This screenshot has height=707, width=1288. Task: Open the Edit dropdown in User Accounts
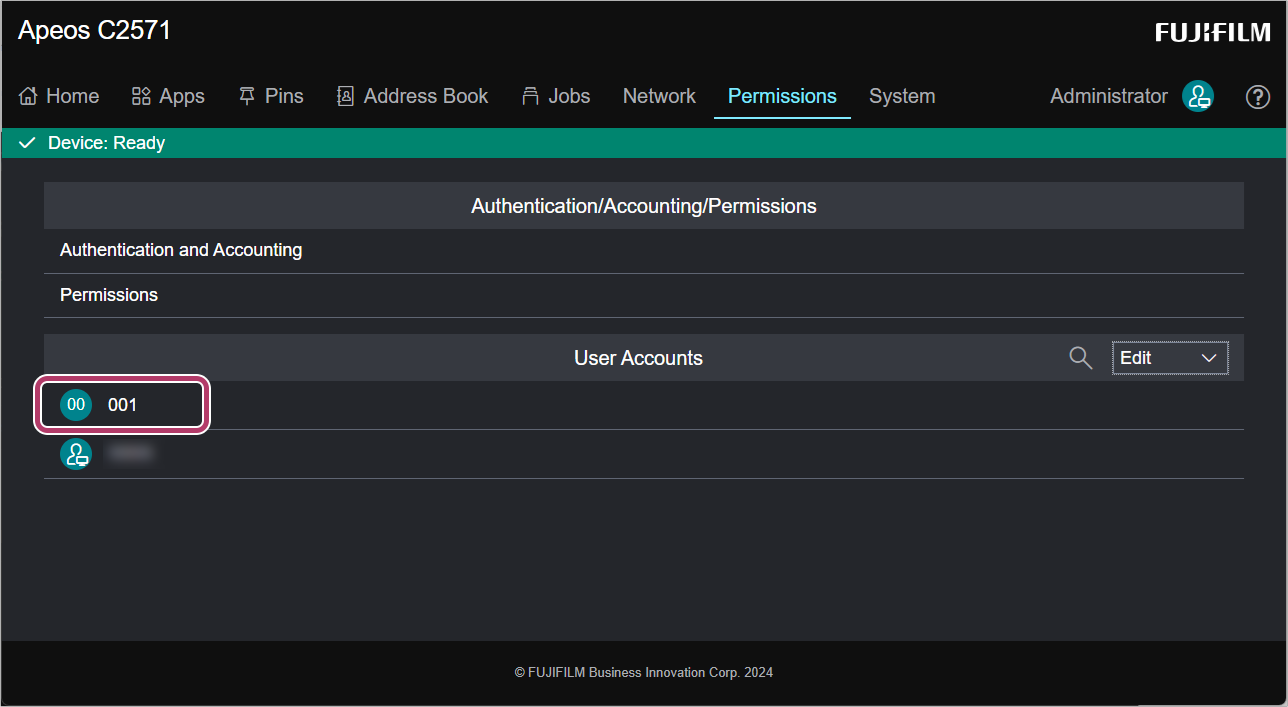tap(1170, 358)
